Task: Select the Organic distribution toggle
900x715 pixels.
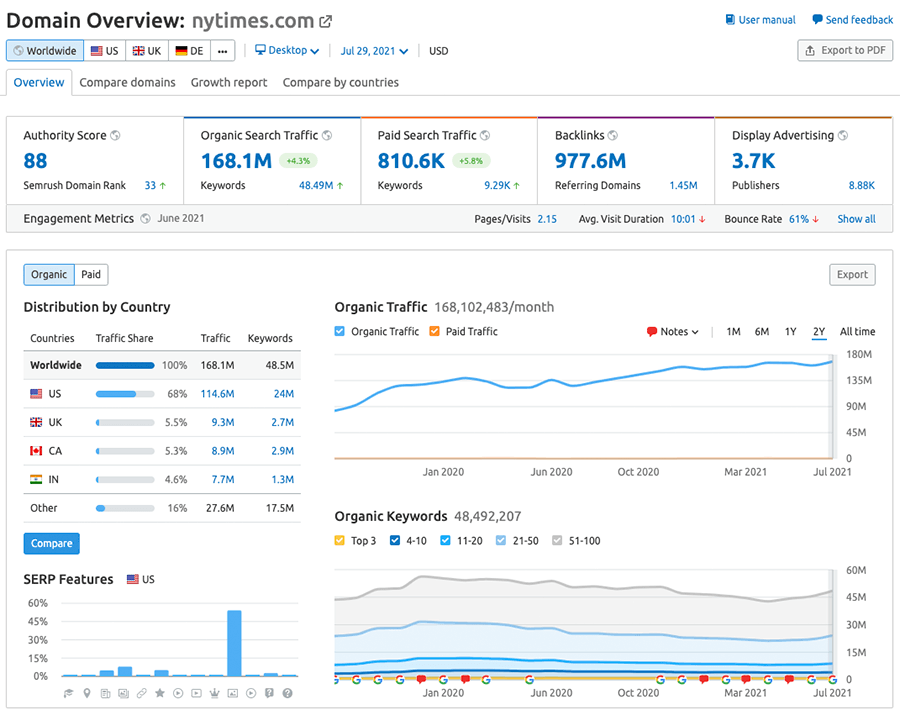Action: tap(49, 274)
